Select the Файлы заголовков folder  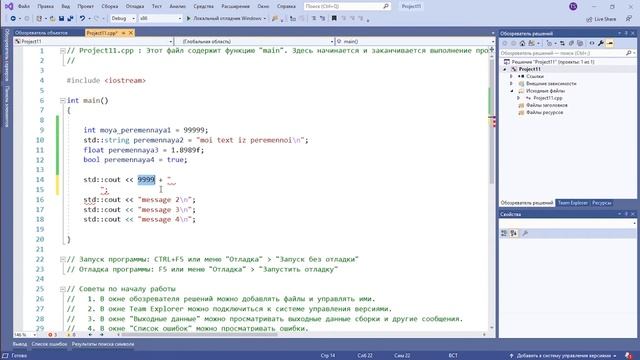coord(547,105)
